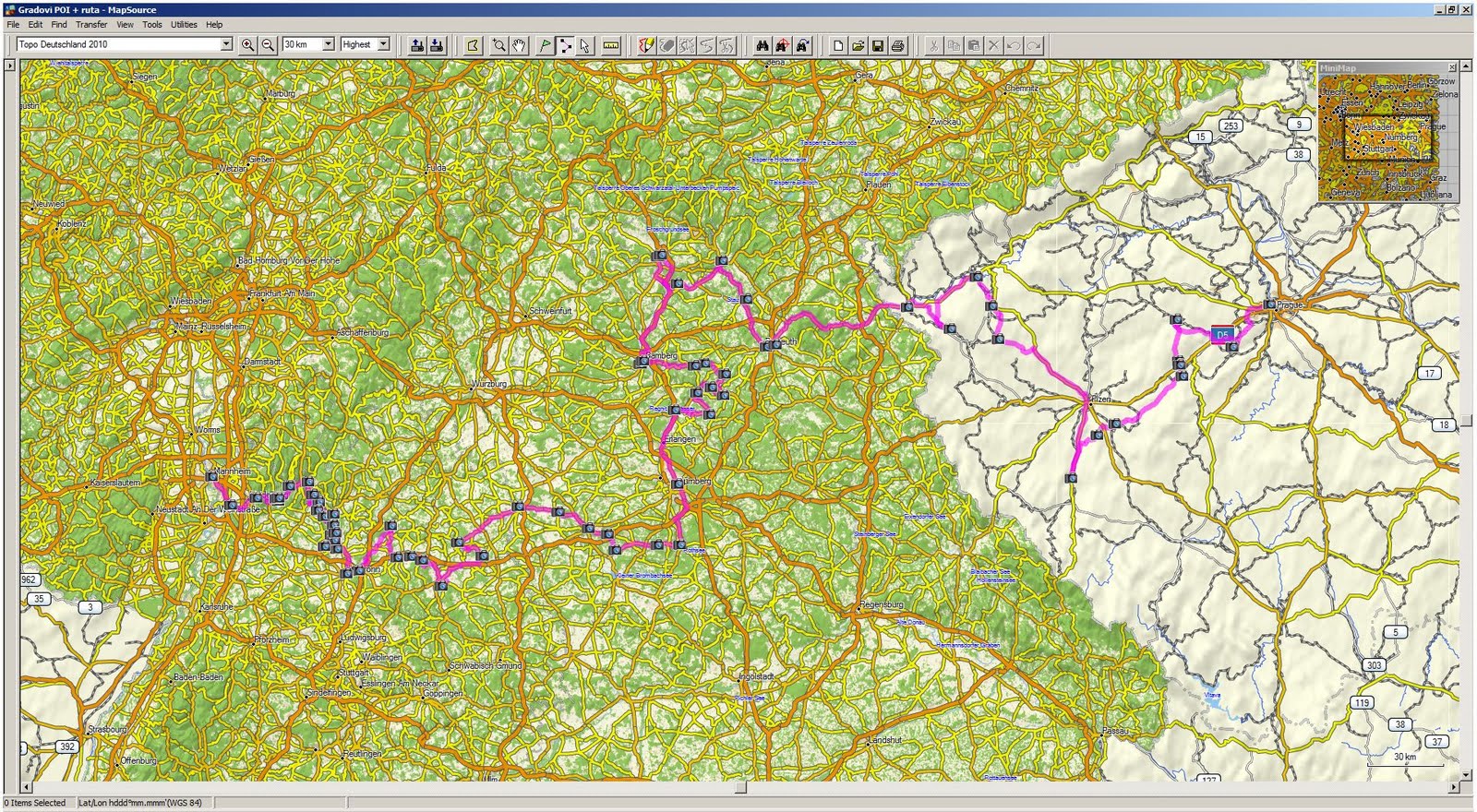This screenshot has width=1477, height=812.
Task: Click the scroll-left arrow below the map
Action: [26, 787]
